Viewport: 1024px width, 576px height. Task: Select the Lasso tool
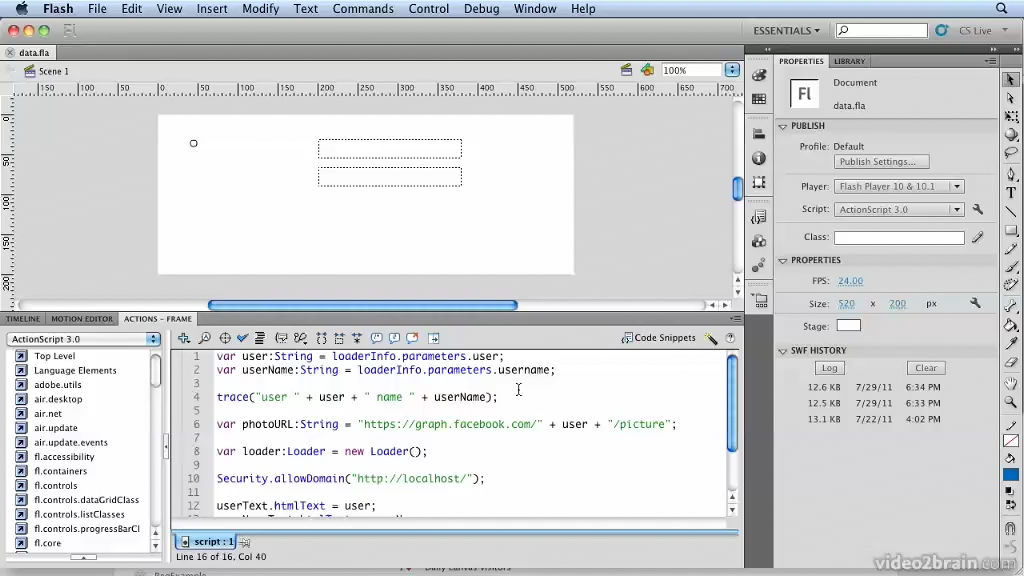coord(1011,153)
